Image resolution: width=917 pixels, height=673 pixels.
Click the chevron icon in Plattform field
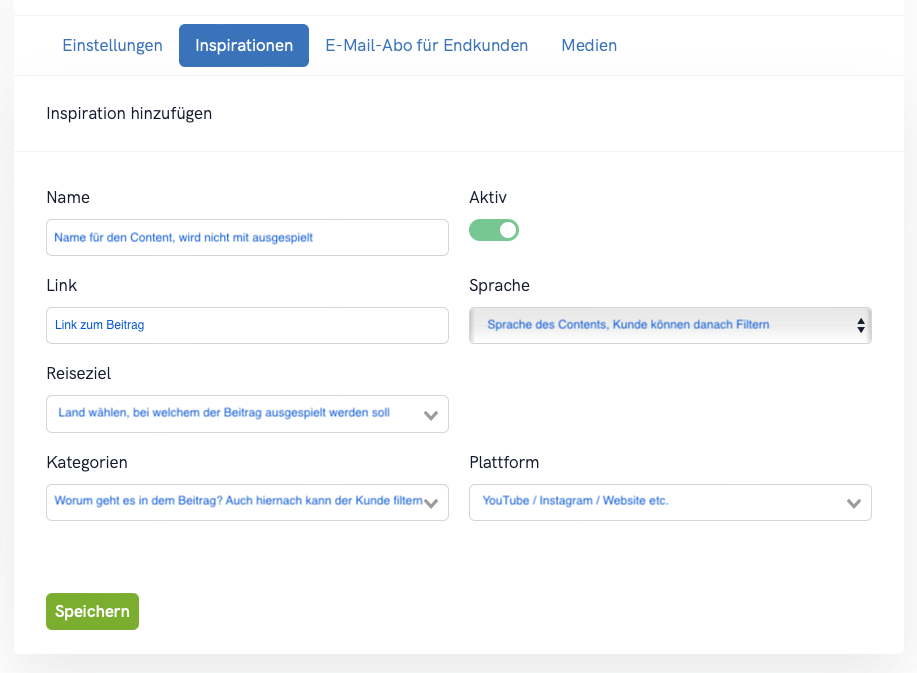[854, 503]
